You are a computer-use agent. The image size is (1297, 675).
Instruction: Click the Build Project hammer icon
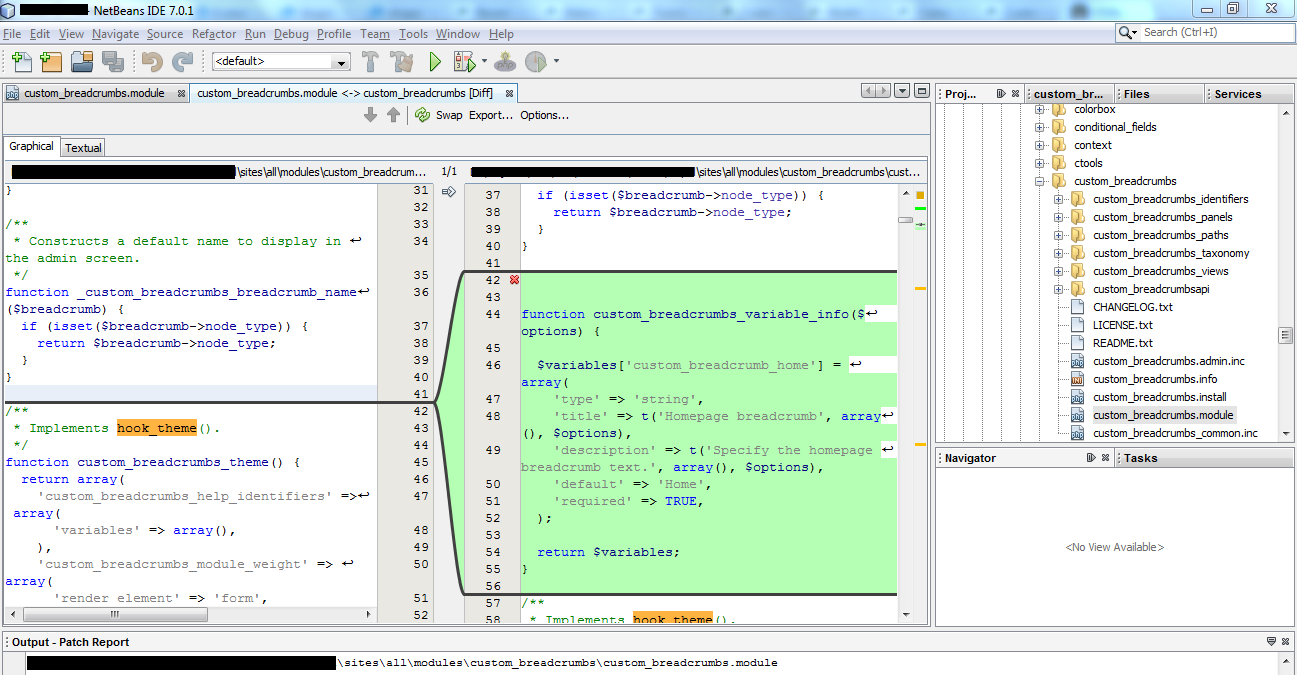371,62
